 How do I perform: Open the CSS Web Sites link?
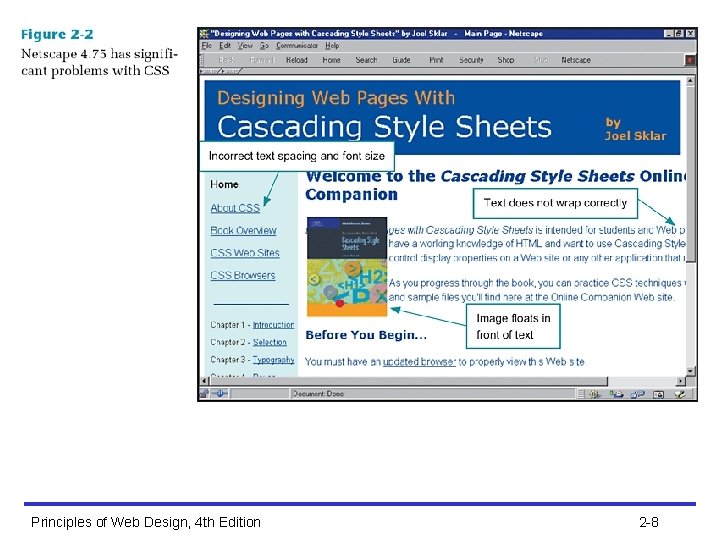click(x=245, y=253)
